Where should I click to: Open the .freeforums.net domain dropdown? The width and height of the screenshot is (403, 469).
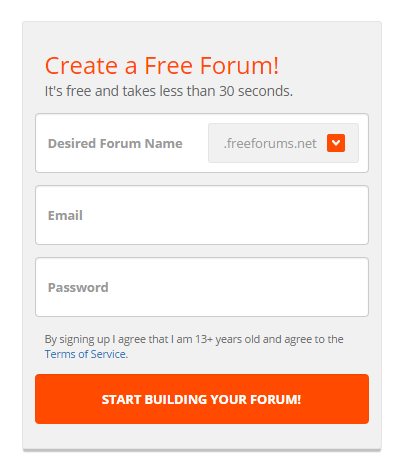pyautogui.click(x=283, y=143)
